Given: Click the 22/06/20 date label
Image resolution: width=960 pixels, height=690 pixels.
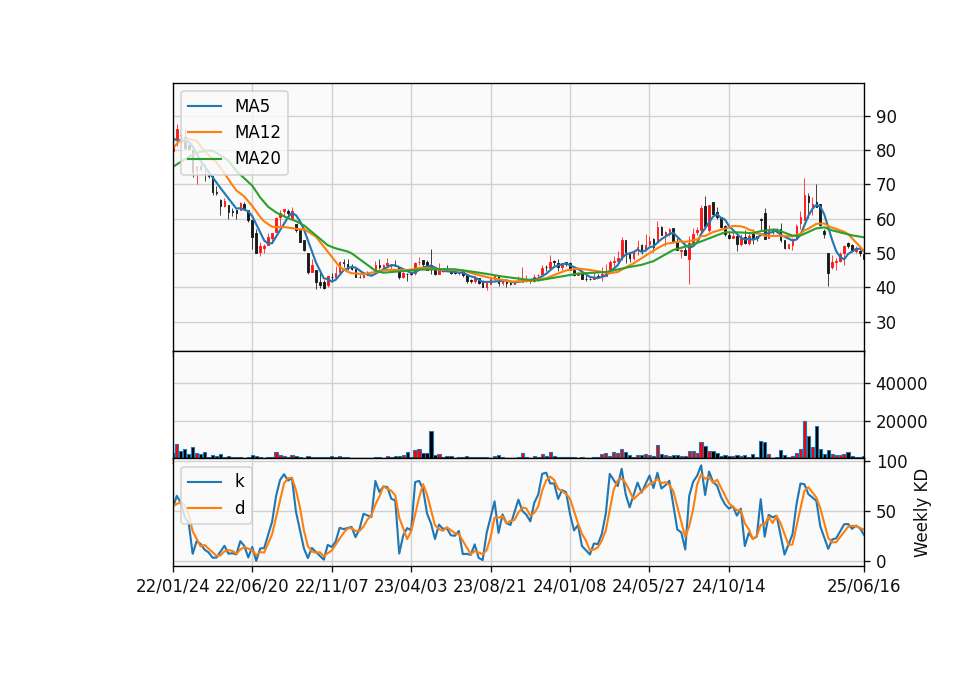Looking at the screenshot, I should point(252,586).
